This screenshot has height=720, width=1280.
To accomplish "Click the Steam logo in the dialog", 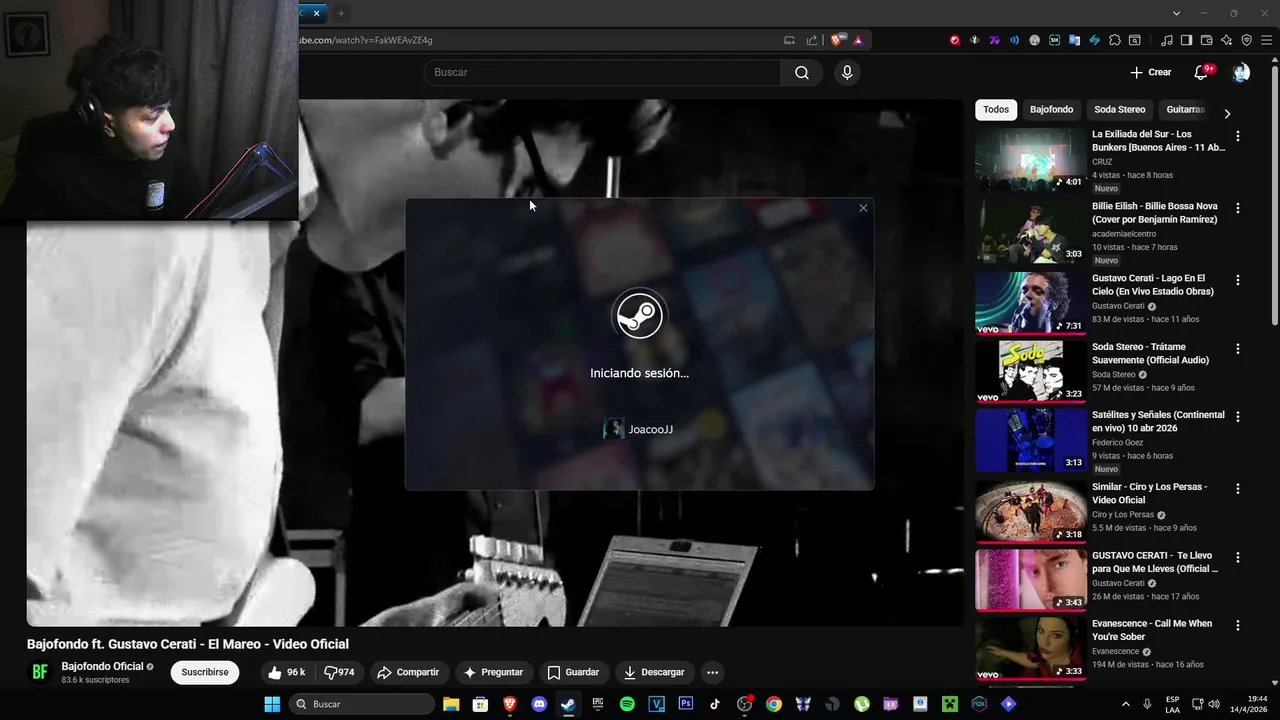I will [x=639, y=316].
